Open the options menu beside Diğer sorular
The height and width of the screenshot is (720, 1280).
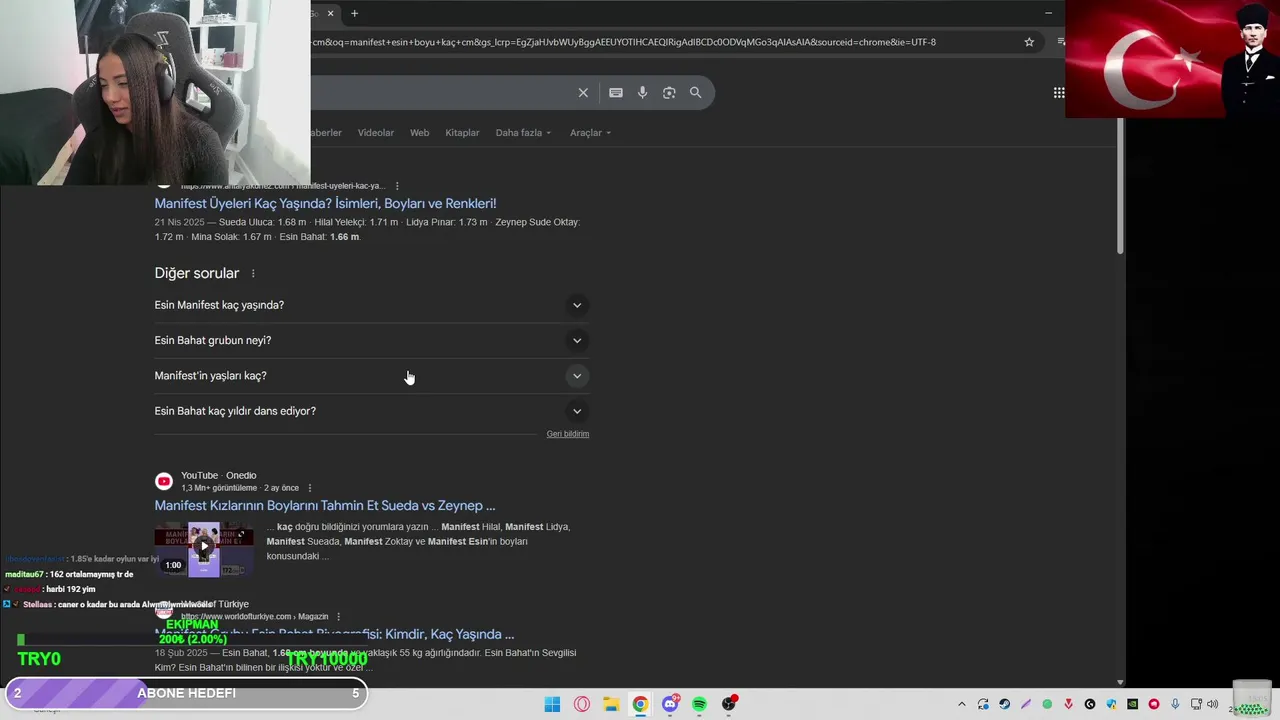click(x=253, y=274)
